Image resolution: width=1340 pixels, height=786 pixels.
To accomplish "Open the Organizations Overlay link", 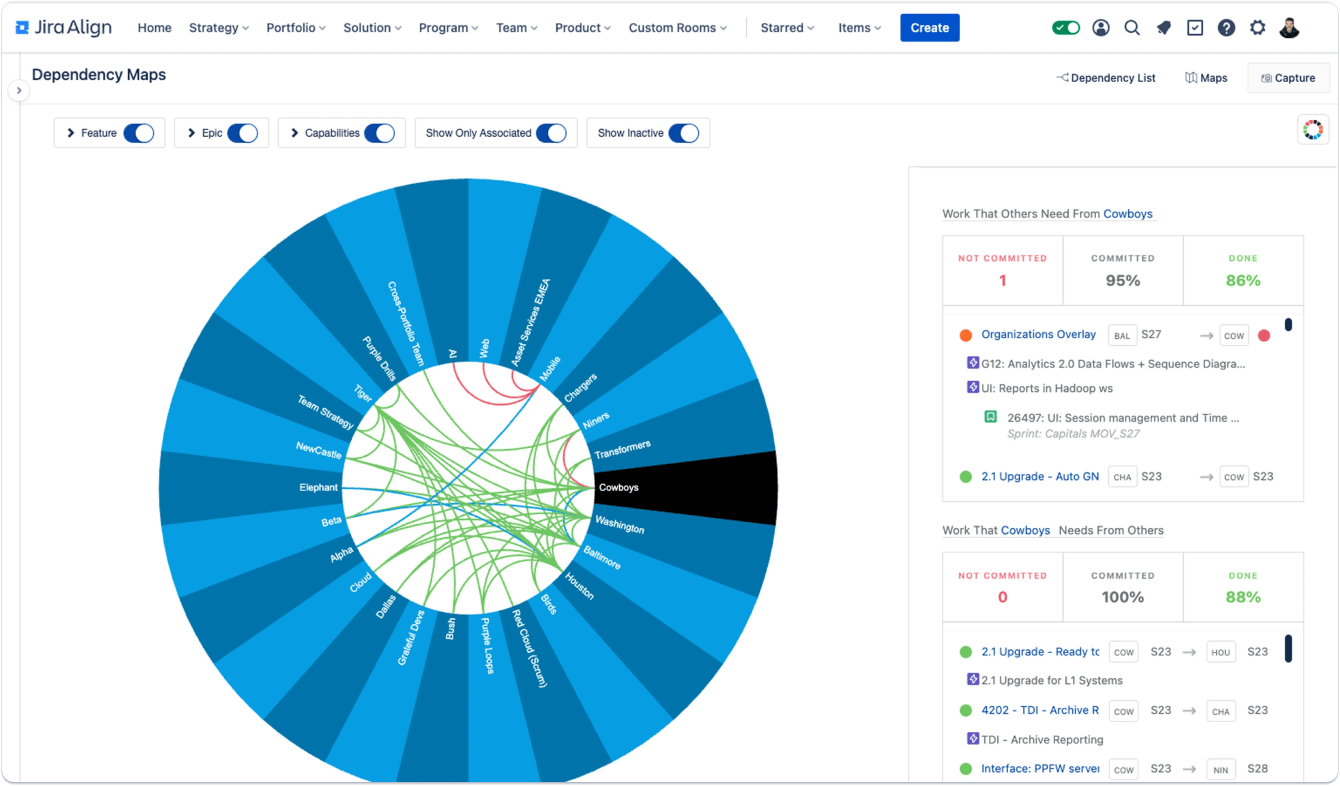I will tap(1038, 334).
